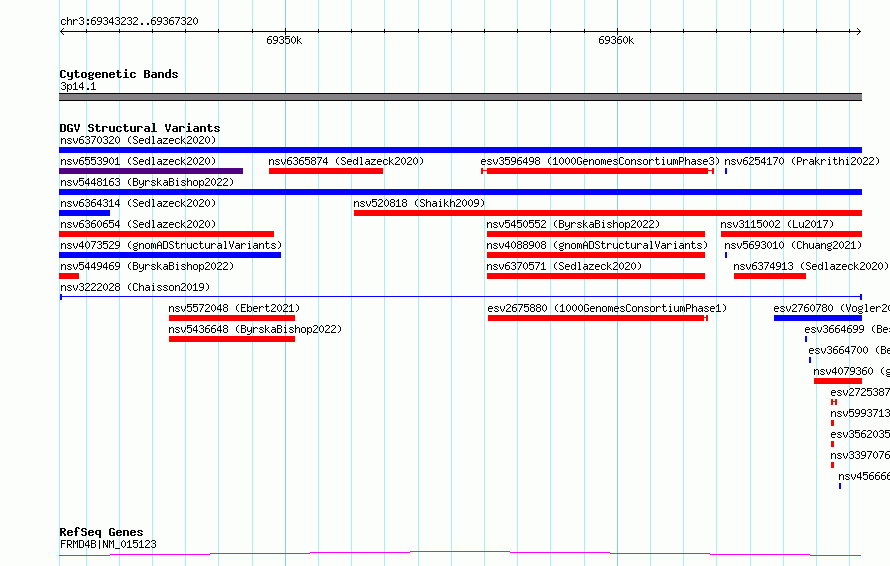Viewport: 890px width, 566px height.
Task: Open nsv4088908 (gnomADStructuralVariants) variant
Action: coord(597,245)
